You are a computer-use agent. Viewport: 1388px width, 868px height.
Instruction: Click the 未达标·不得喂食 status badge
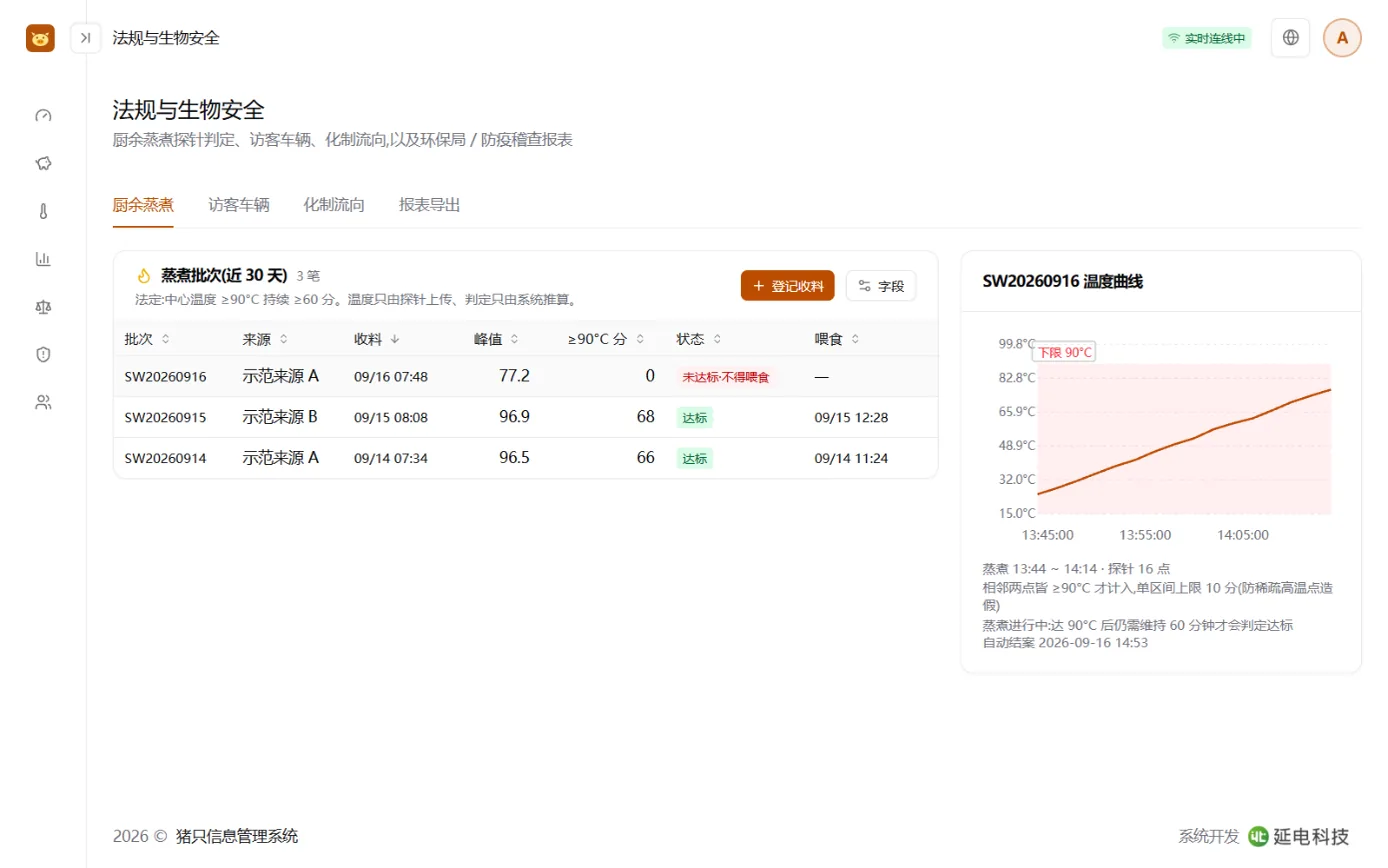[x=726, y=377]
